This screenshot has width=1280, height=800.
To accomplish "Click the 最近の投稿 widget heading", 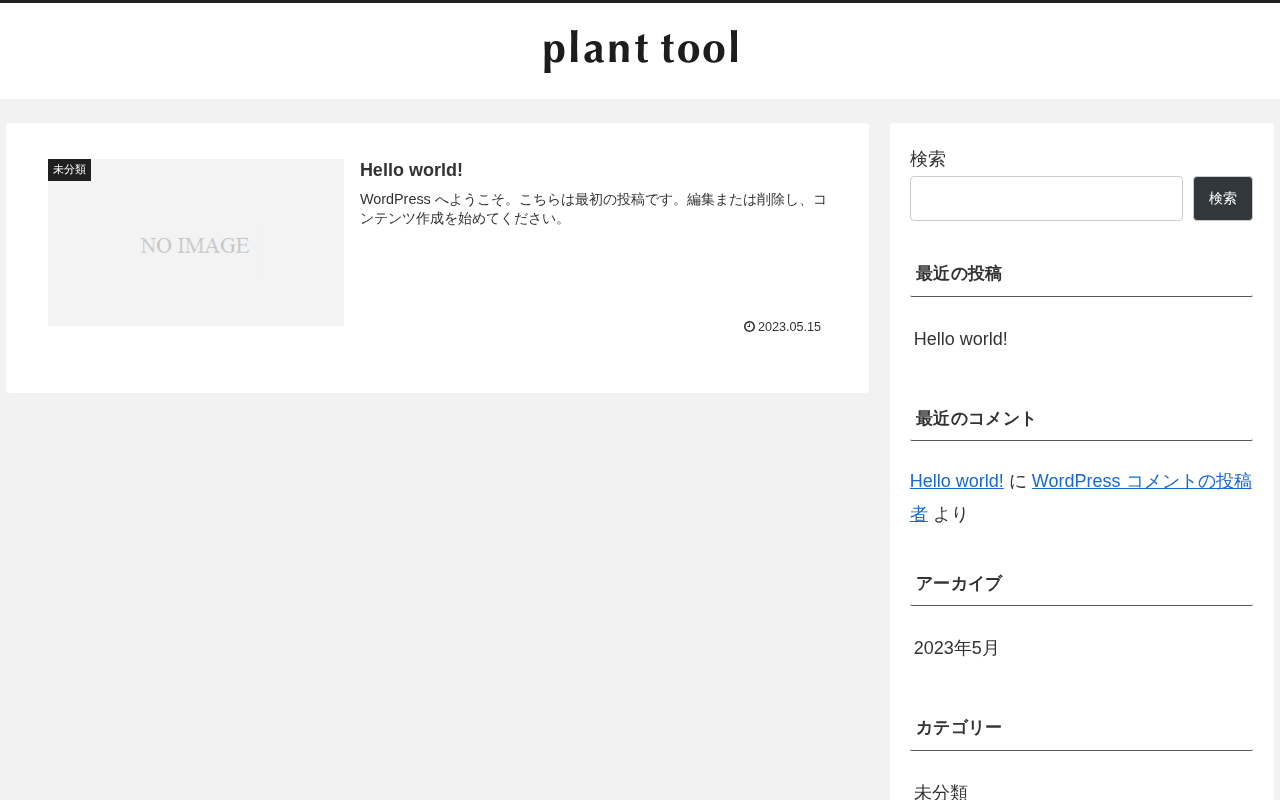I will [x=959, y=274].
